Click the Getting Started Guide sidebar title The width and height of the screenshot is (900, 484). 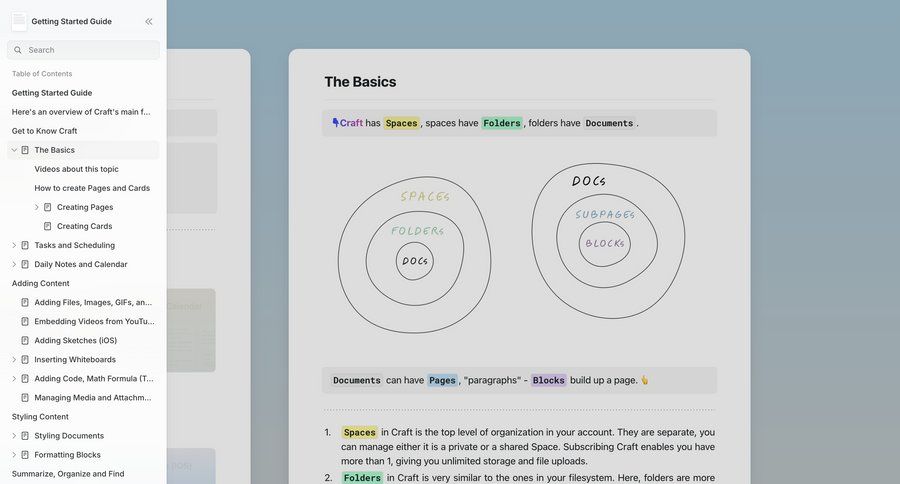click(x=72, y=21)
